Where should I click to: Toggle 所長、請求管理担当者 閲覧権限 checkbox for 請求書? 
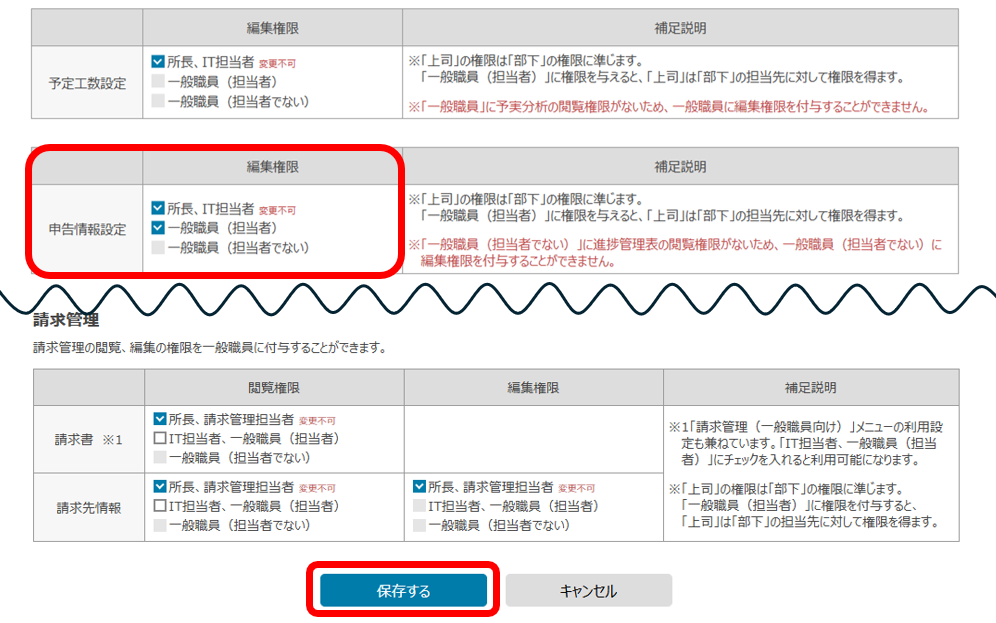tap(160, 419)
